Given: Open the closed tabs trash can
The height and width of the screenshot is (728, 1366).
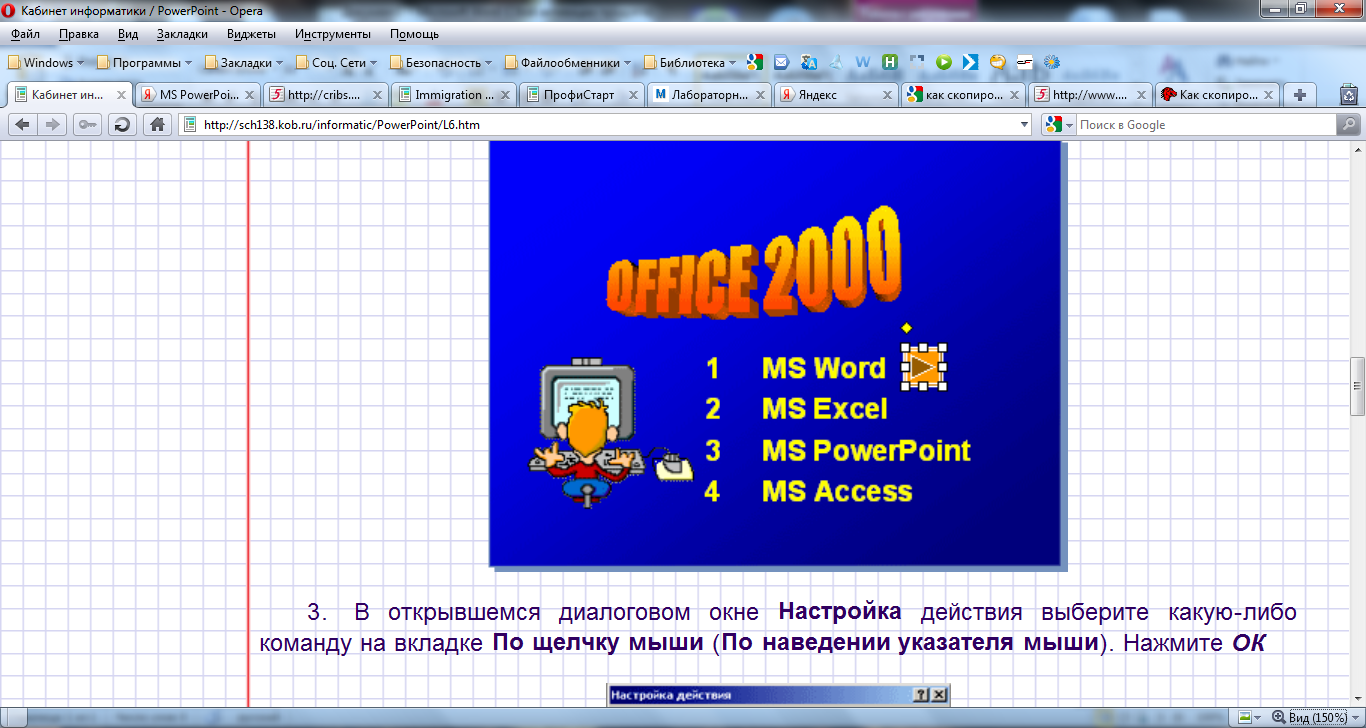Looking at the screenshot, I should tap(1348, 95).
